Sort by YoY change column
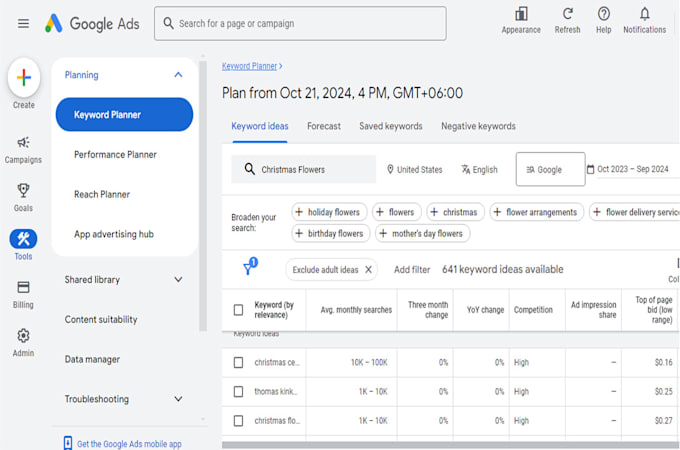Screen dimensions: 680x450 pos(485,310)
